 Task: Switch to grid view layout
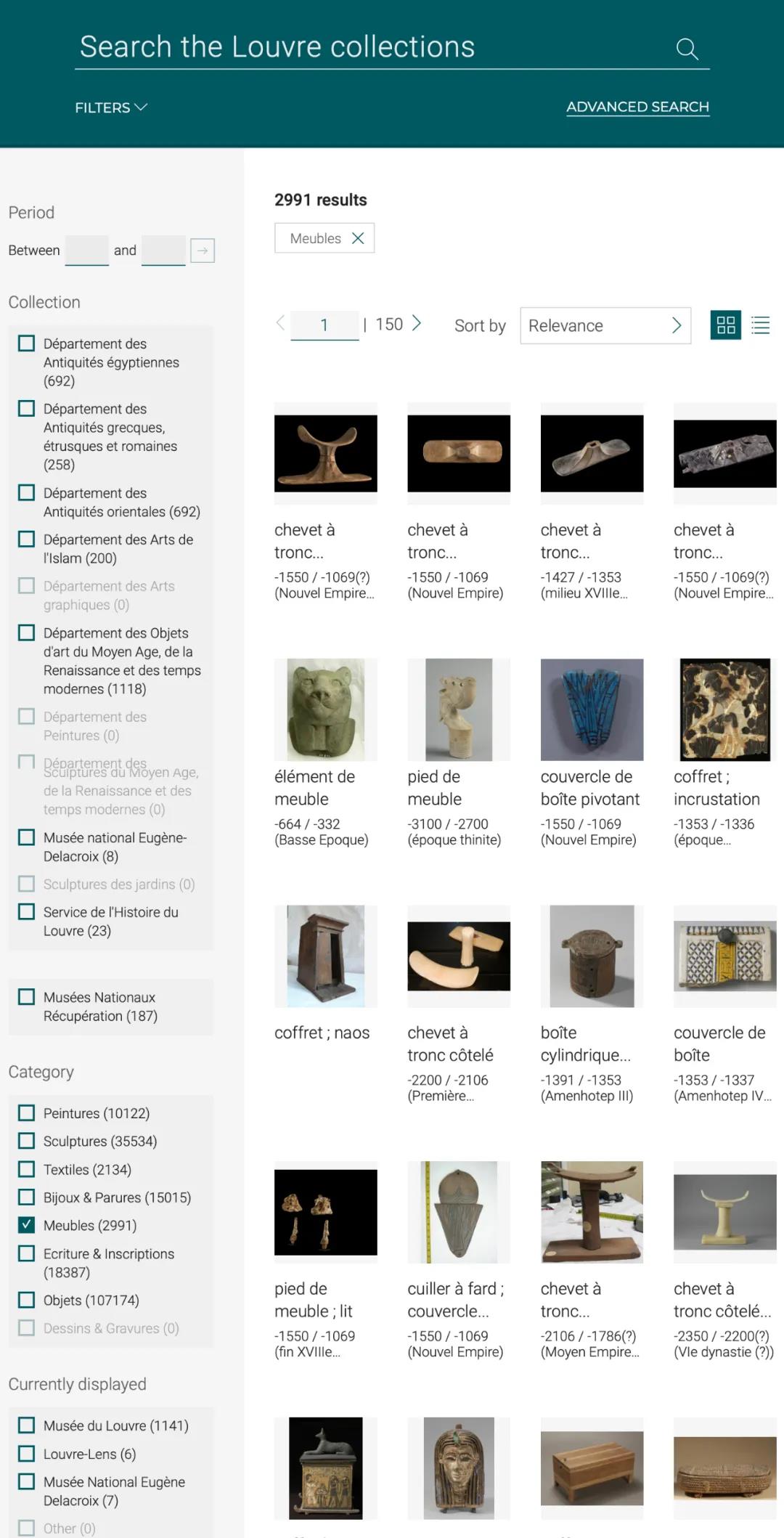coord(725,325)
